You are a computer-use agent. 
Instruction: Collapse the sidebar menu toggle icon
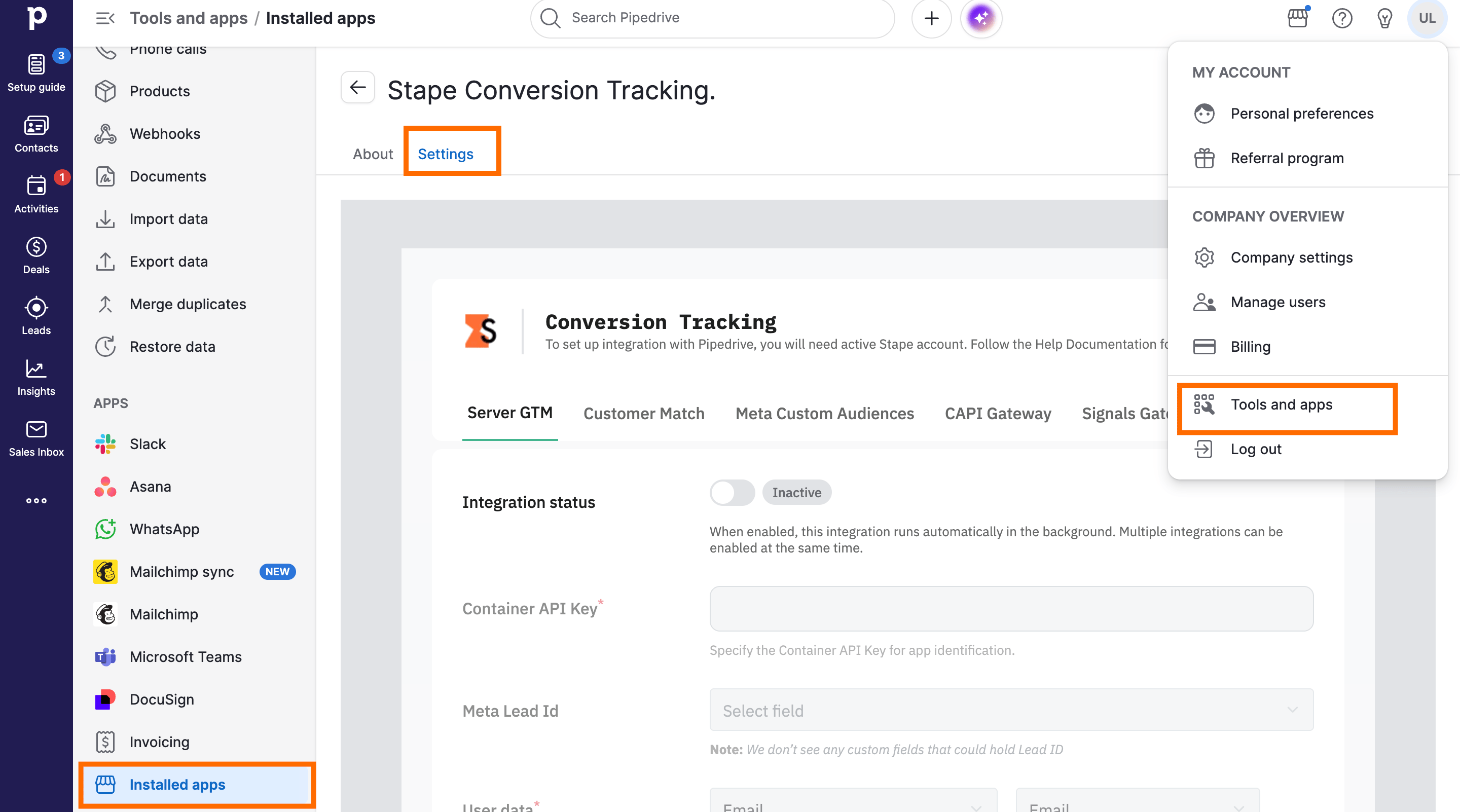pyautogui.click(x=105, y=18)
